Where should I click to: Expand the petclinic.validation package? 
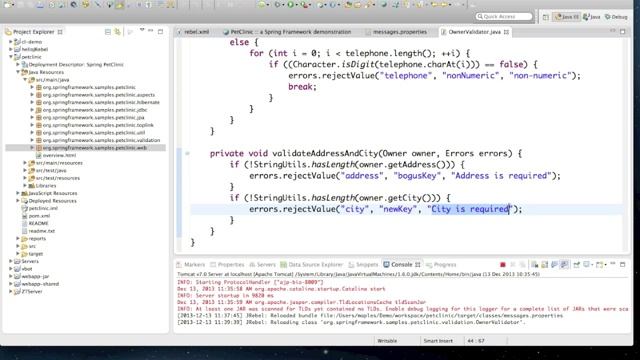32,140
